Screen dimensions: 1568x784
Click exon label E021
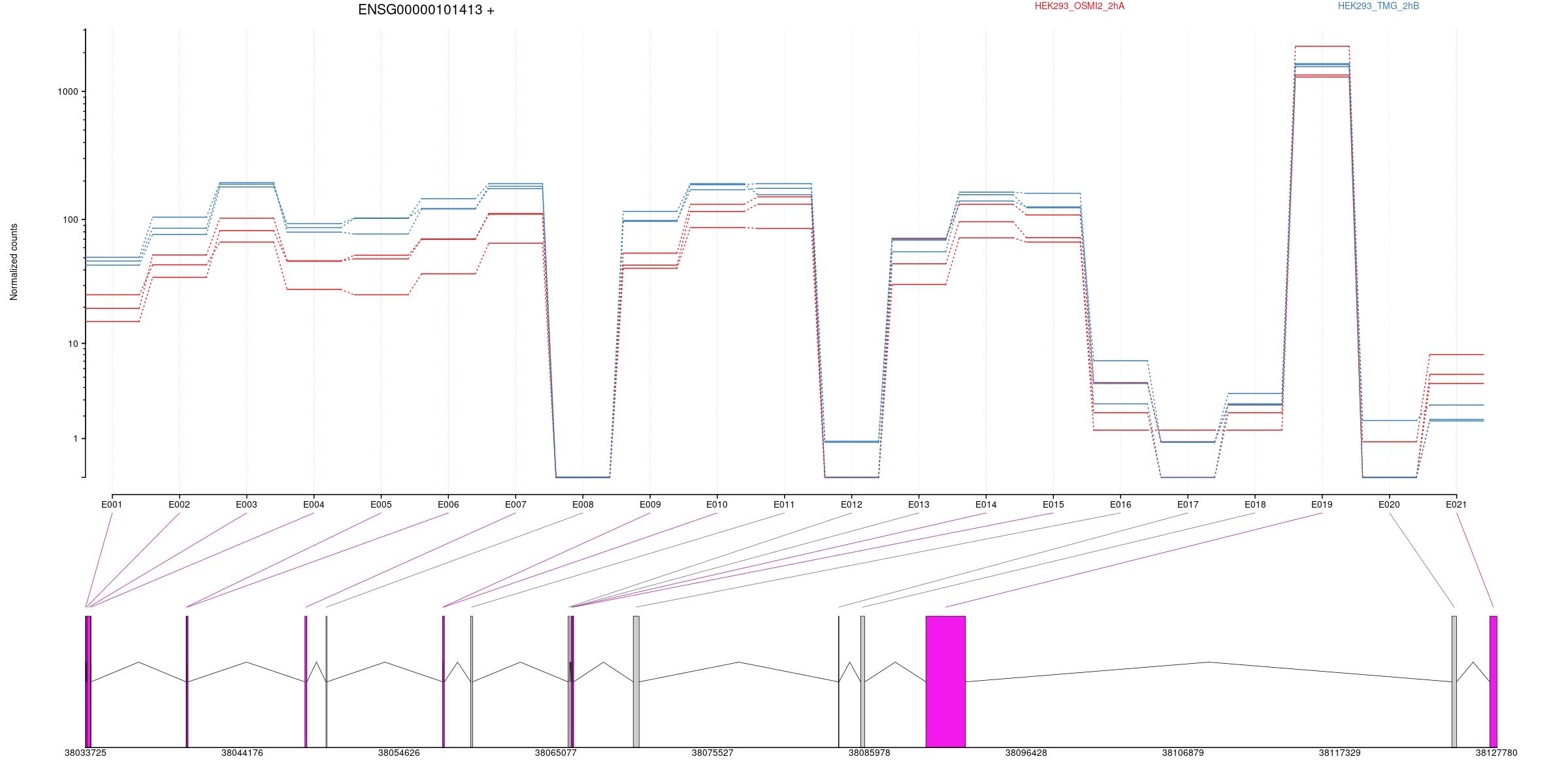click(1456, 505)
